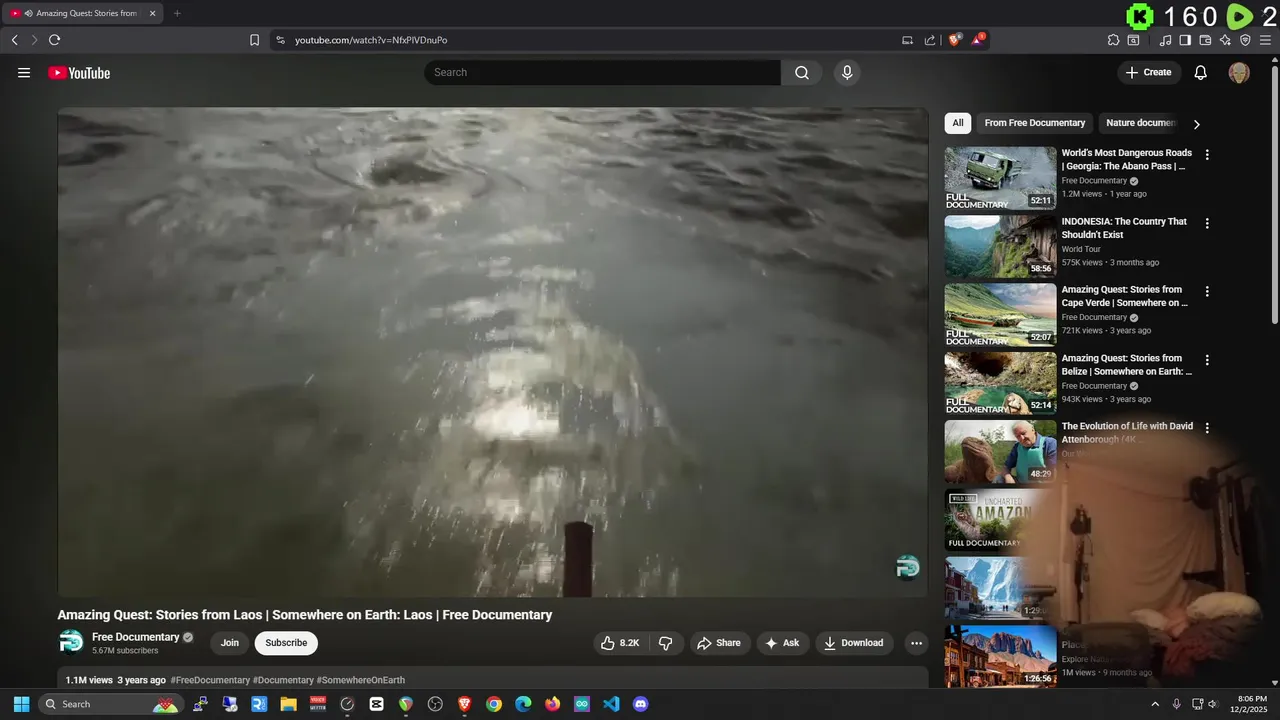Switch to the Amazing Quest browser tab
The width and height of the screenshot is (1280, 720).
pyautogui.click(x=83, y=13)
